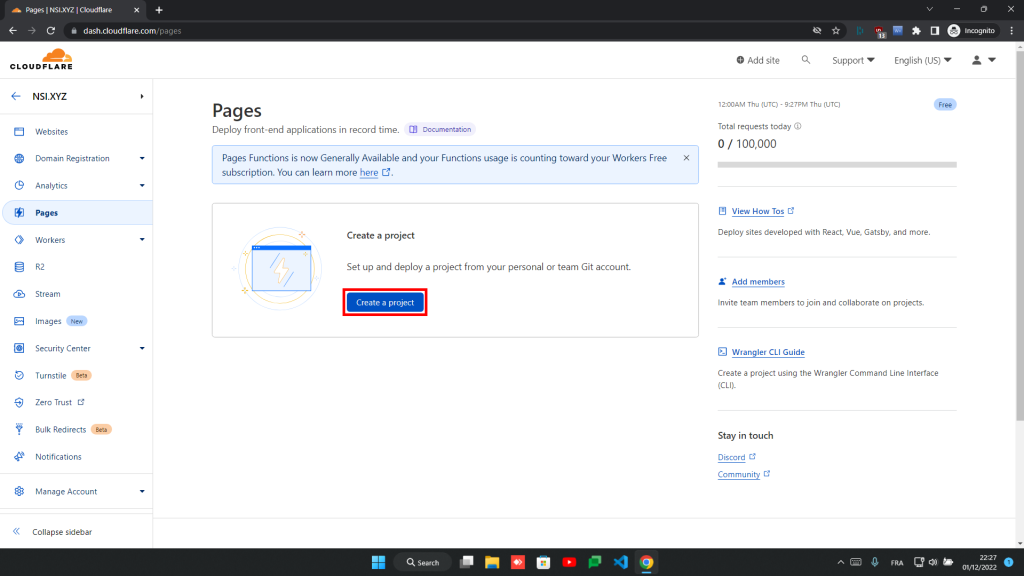The height and width of the screenshot is (576, 1024).
Task: Expand the Manage Account submenu arrow
Action: tap(142, 491)
